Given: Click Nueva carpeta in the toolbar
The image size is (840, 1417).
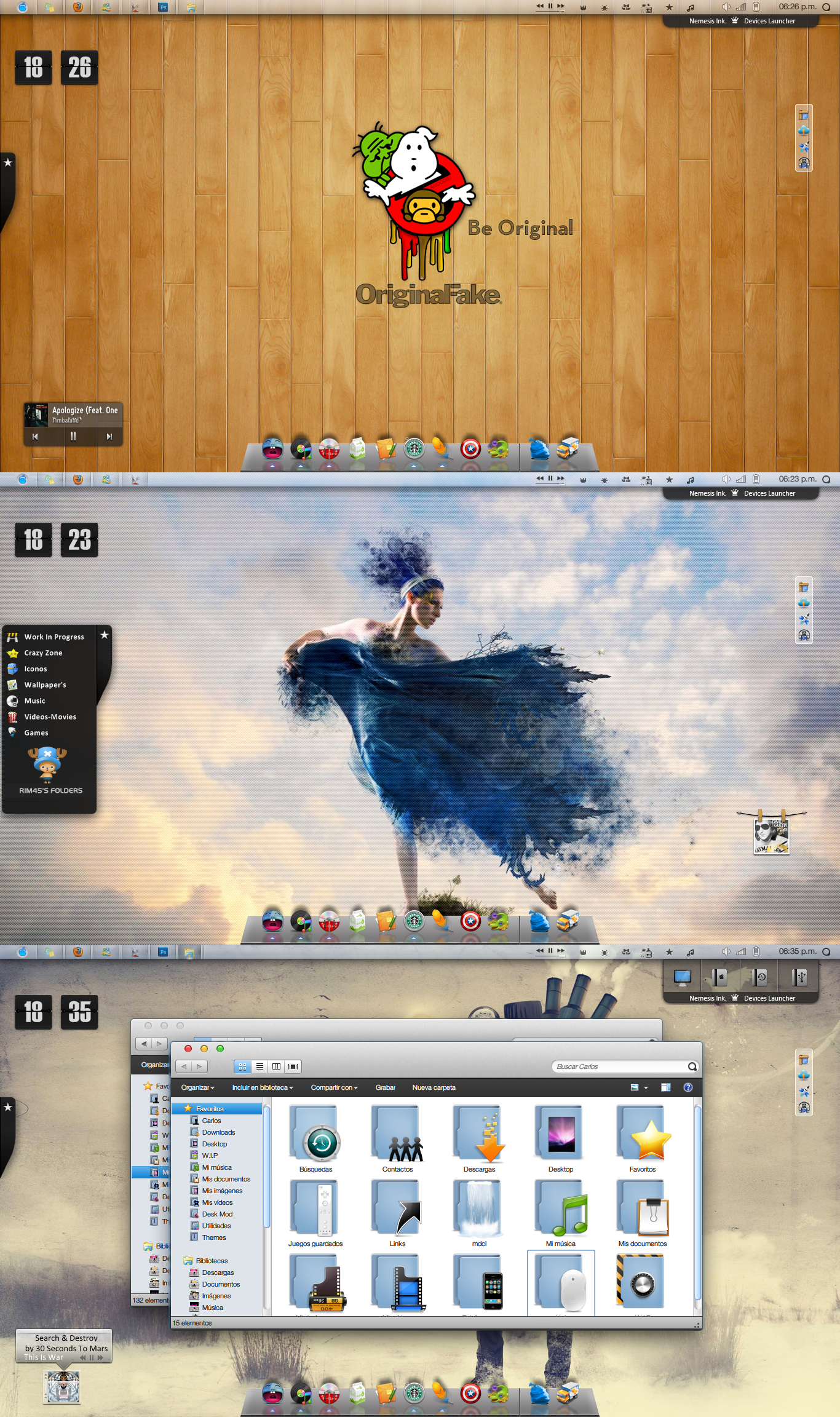Looking at the screenshot, I should 434,1087.
